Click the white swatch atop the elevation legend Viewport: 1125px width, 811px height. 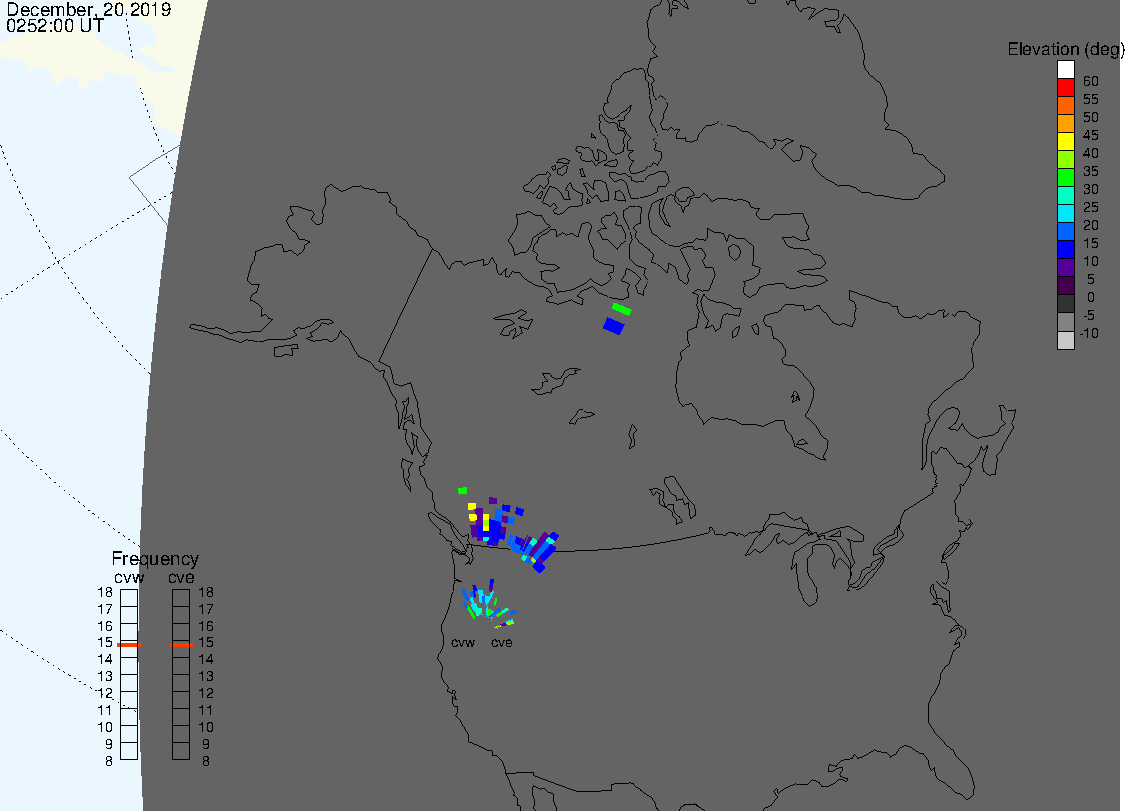tap(1065, 70)
